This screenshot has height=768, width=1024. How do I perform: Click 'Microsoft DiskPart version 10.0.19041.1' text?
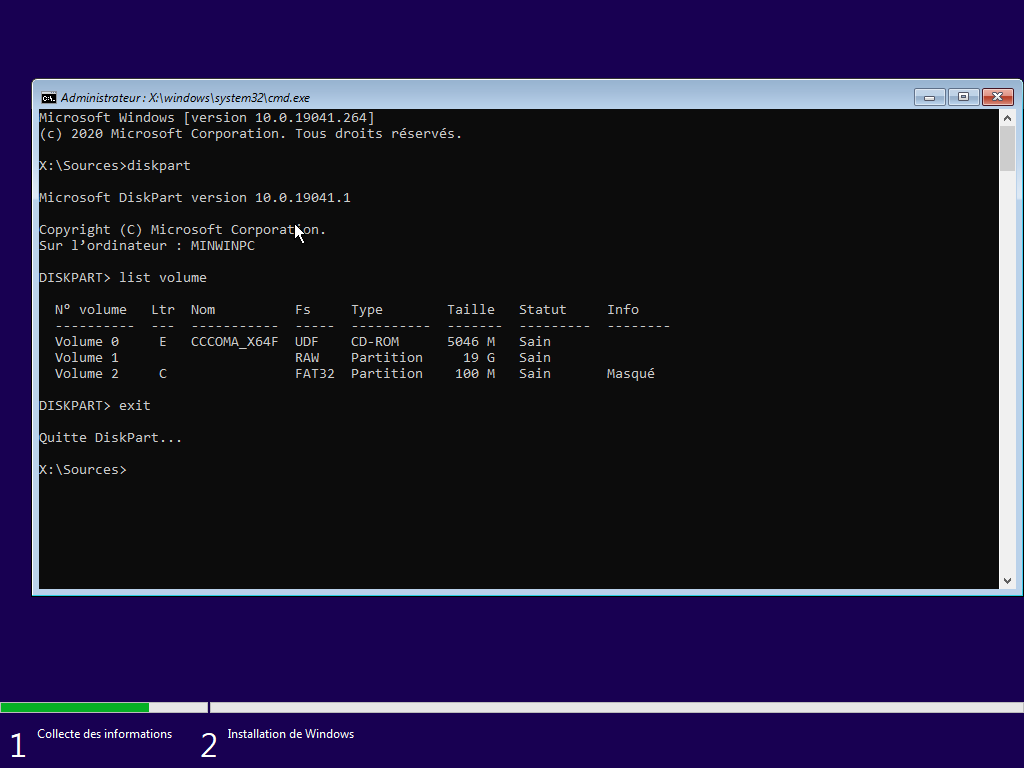tap(195, 198)
